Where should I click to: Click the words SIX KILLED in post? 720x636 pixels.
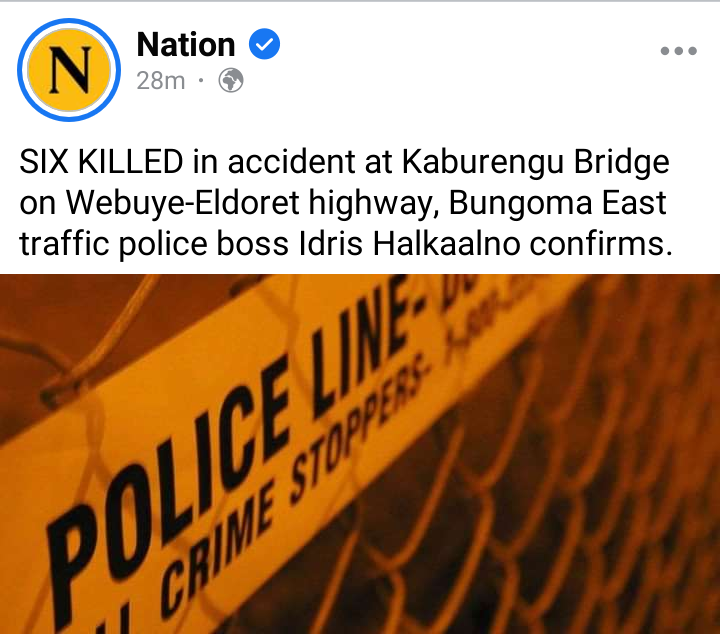pyautogui.click(x=101, y=162)
